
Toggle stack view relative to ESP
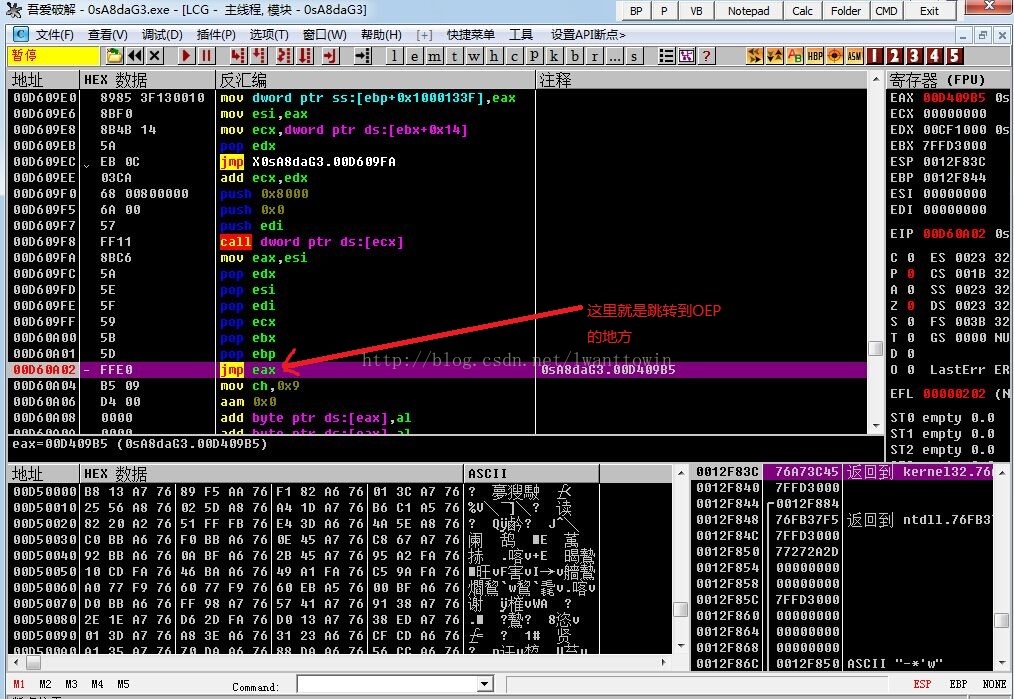point(922,684)
